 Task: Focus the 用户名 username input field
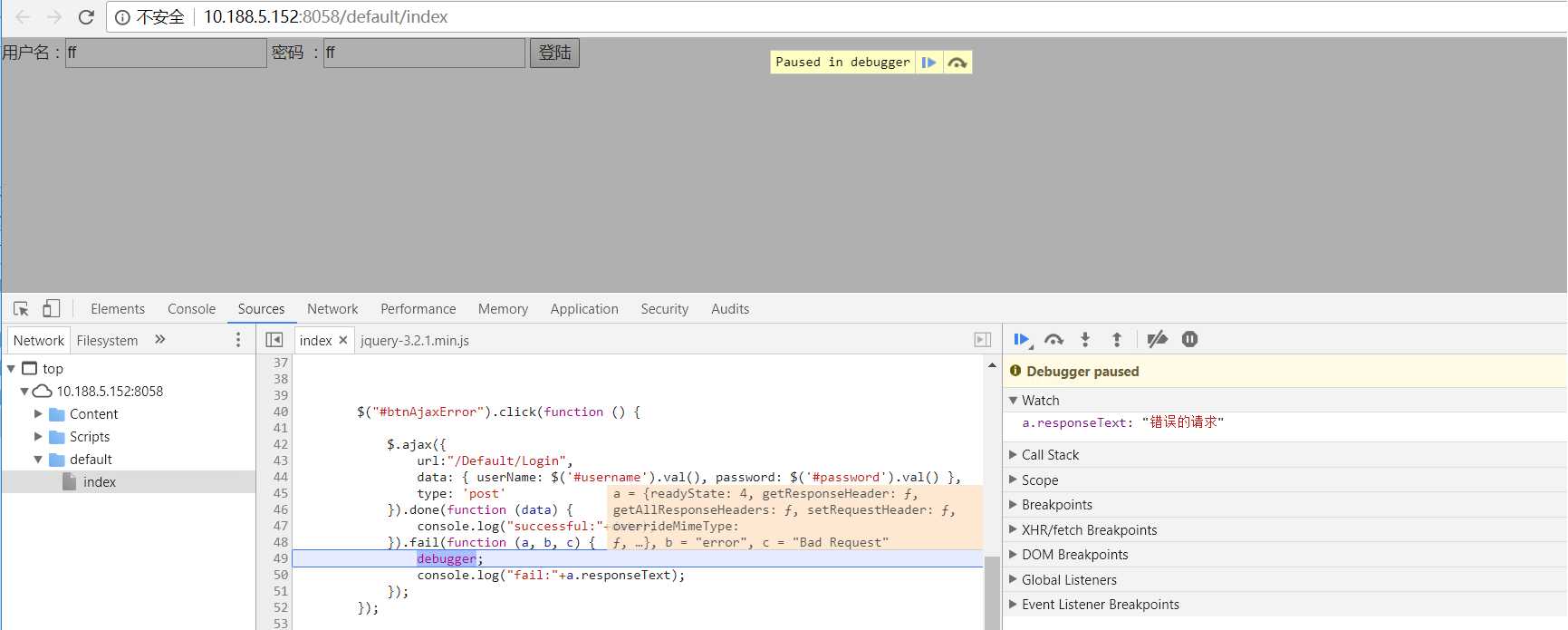coord(166,53)
